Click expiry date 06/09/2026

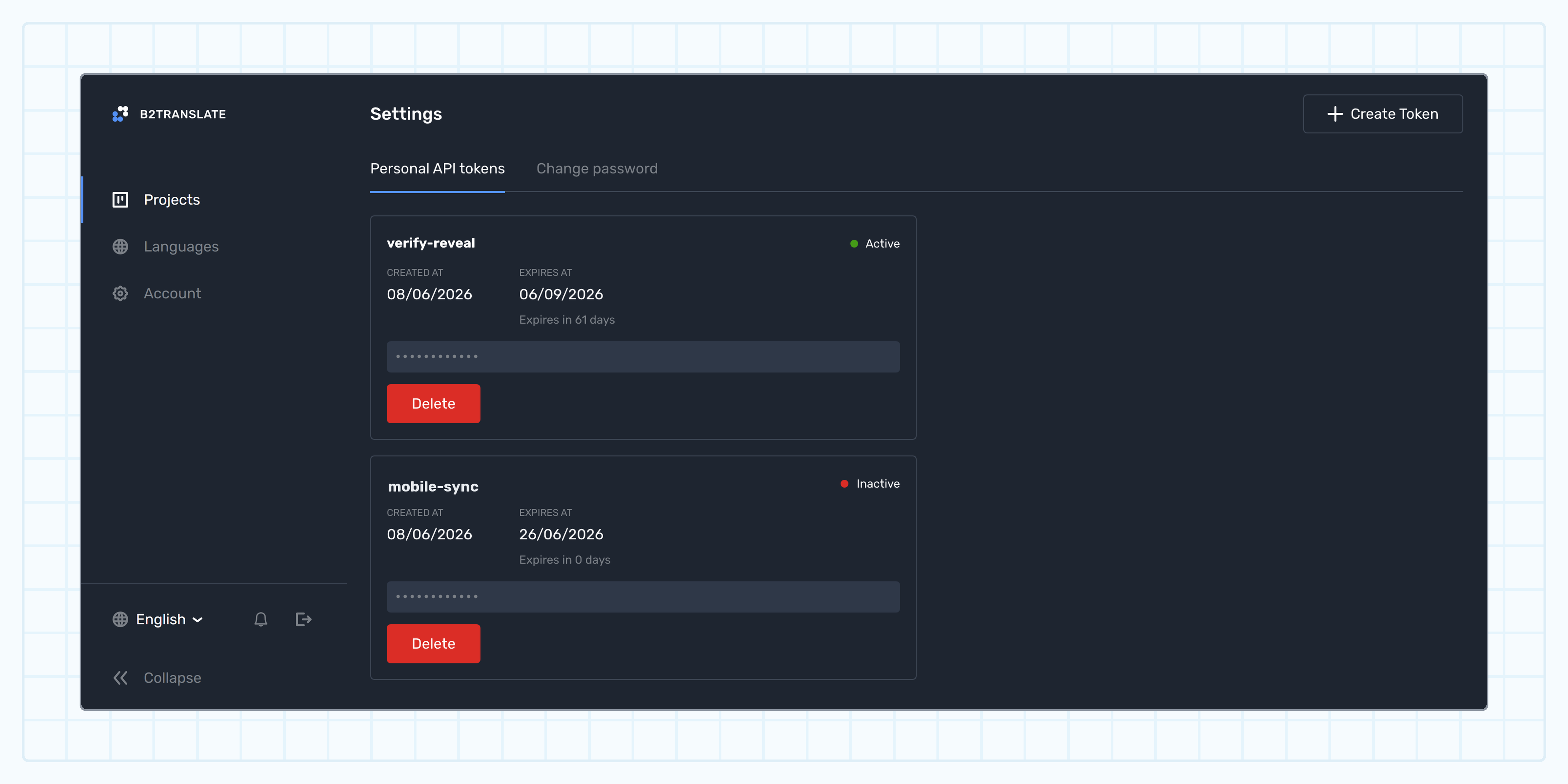(561, 294)
